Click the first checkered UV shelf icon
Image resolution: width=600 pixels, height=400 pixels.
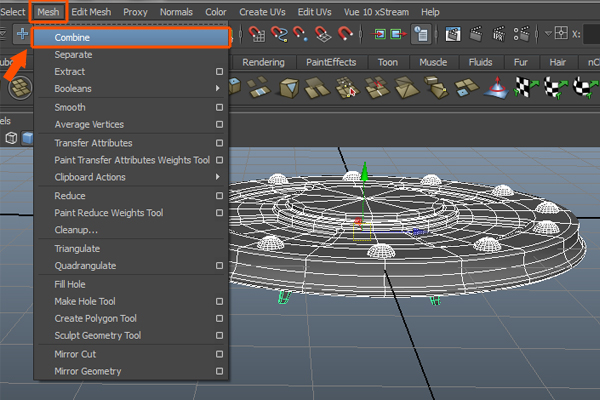(526, 89)
